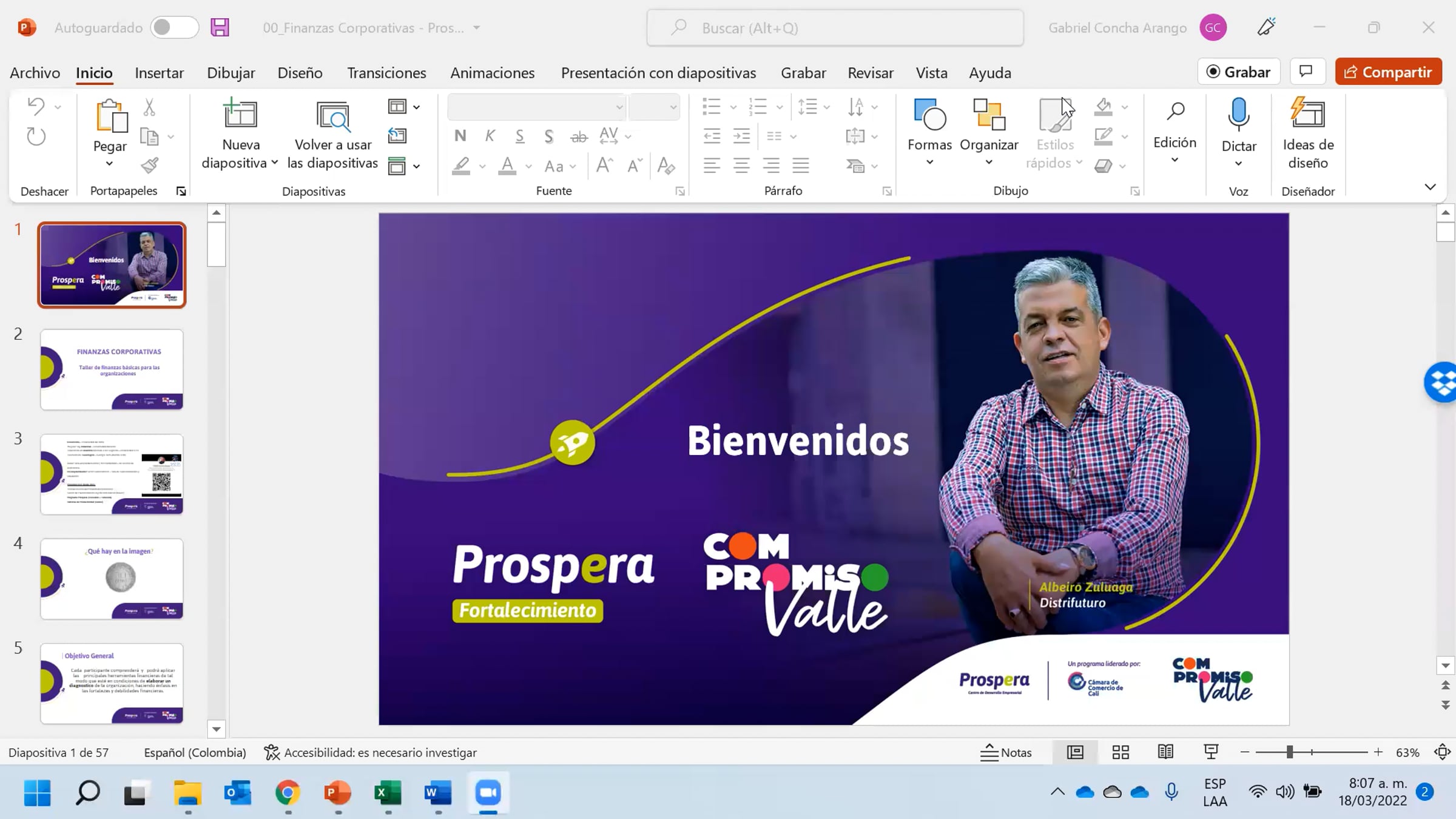Click the Reset slide icon
Image resolution: width=1456 pixels, height=819 pixels.
point(397,136)
